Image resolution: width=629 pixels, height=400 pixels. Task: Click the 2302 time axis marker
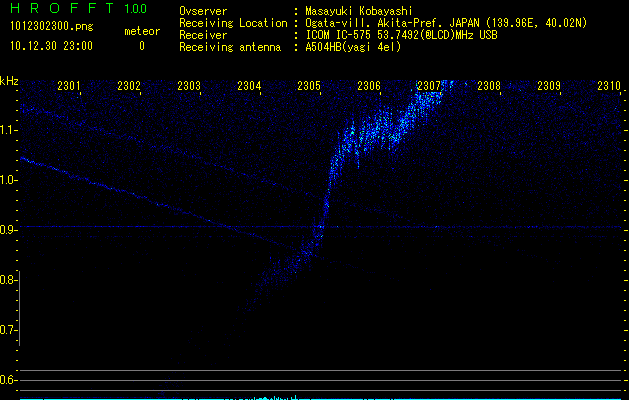[x=129, y=86]
